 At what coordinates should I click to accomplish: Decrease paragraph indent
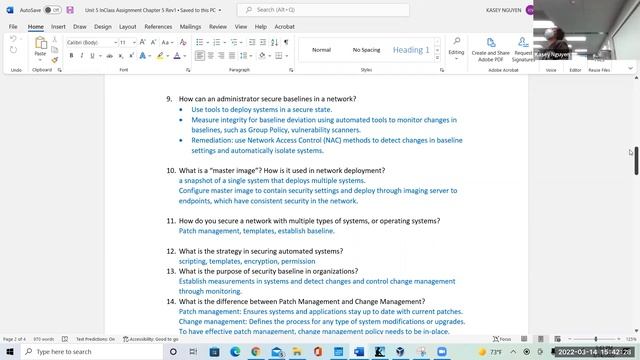[x=252, y=42]
